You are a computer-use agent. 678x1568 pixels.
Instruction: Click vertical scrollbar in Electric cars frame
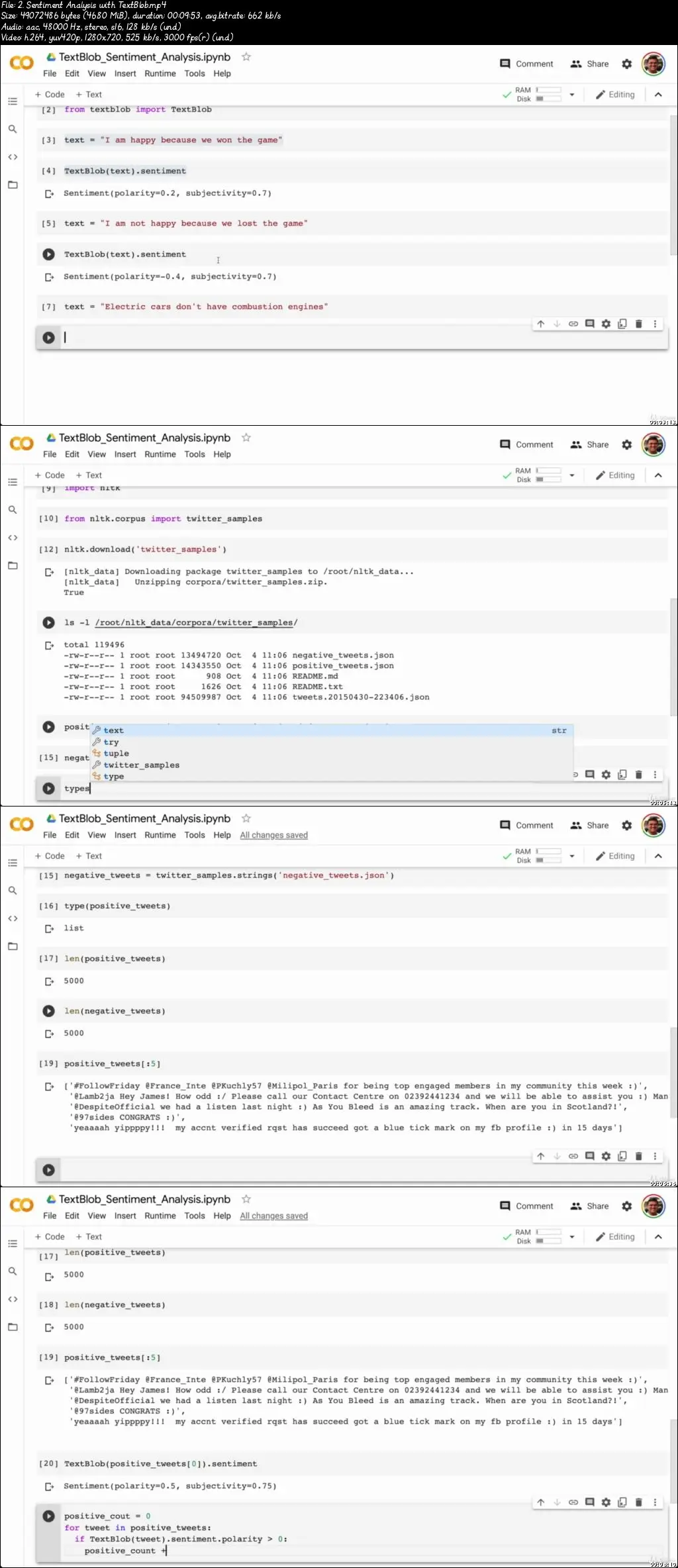[x=673, y=185]
